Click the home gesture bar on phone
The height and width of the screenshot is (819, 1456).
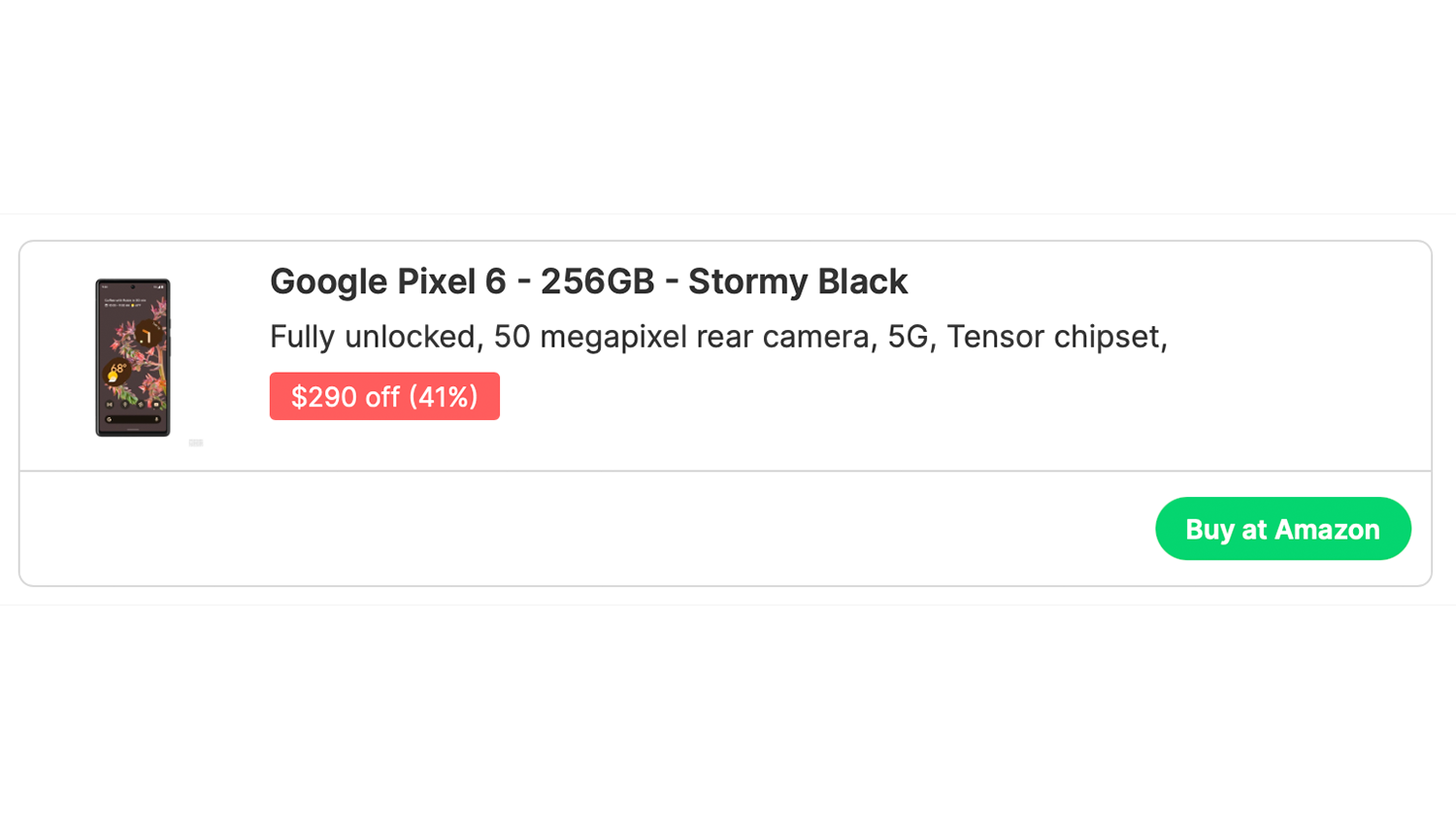point(133,429)
